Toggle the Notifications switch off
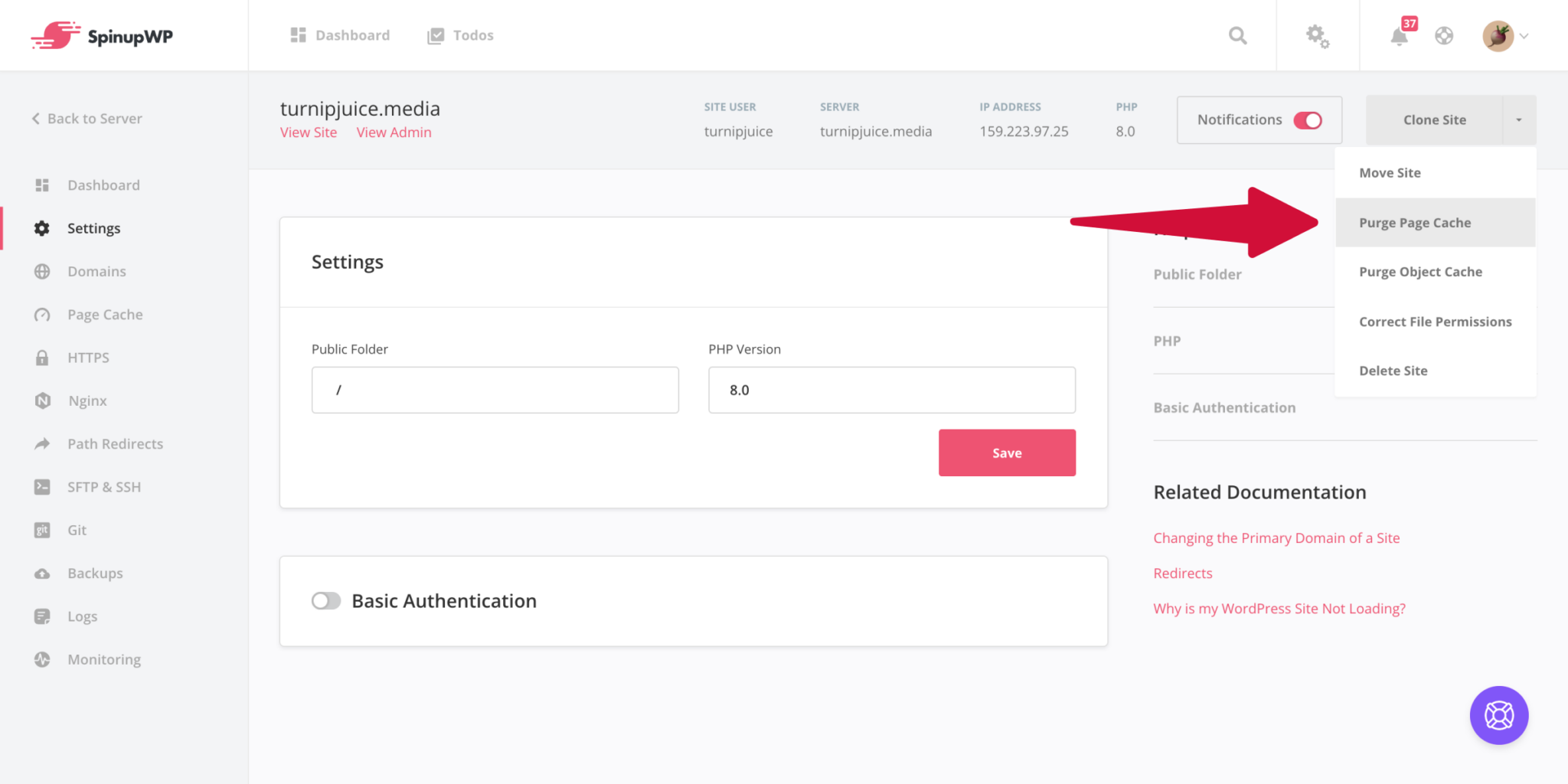Viewport: 1568px width, 784px height. click(x=1308, y=120)
